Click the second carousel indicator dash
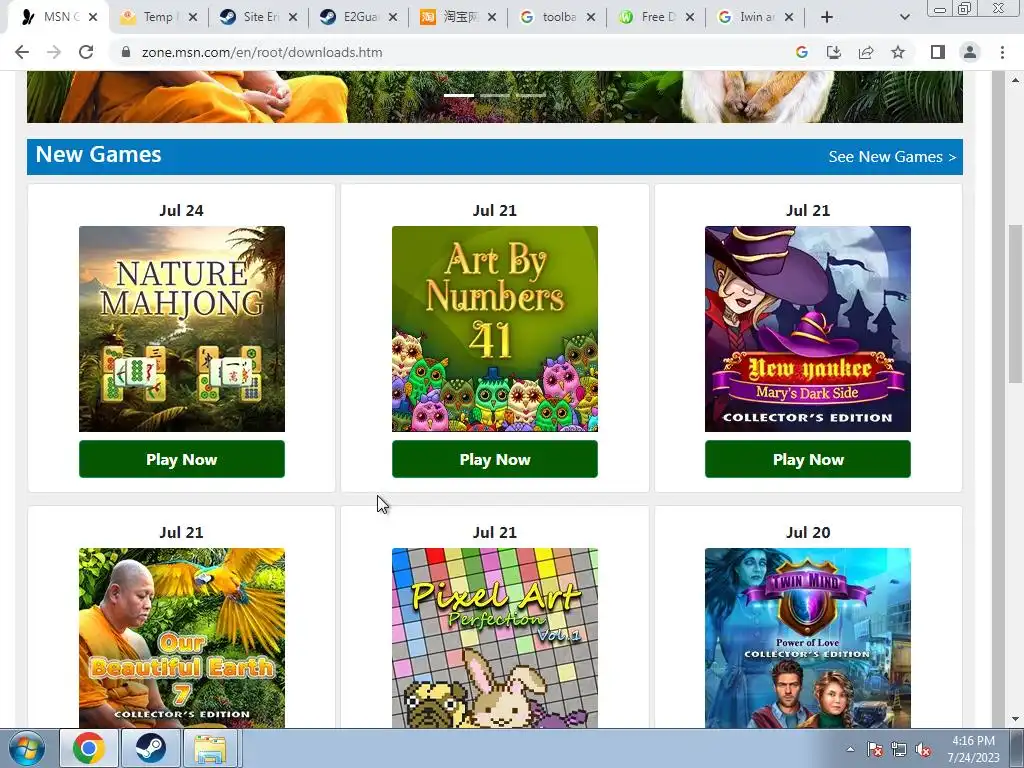This screenshot has height=768, width=1024. [x=495, y=95]
